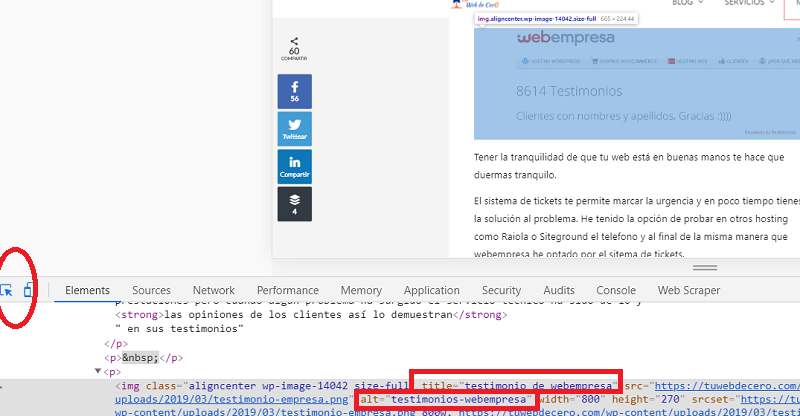Click the LinkedIn Compartir button
This screenshot has width=800, height=416.
(x=294, y=166)
